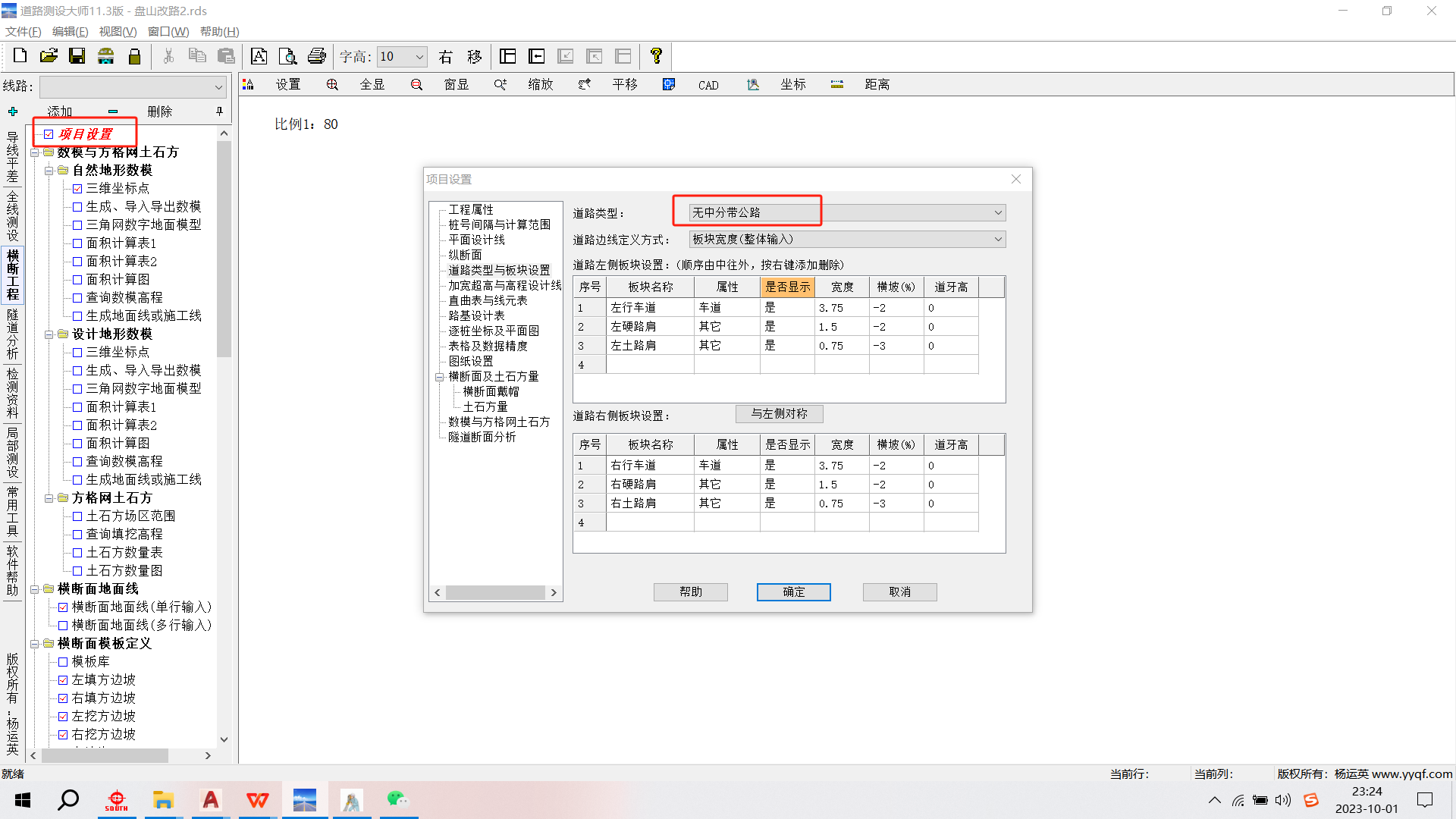Open the 视图(V) menu
Viewport: 1456px width, 819px height.
[118, 31]
